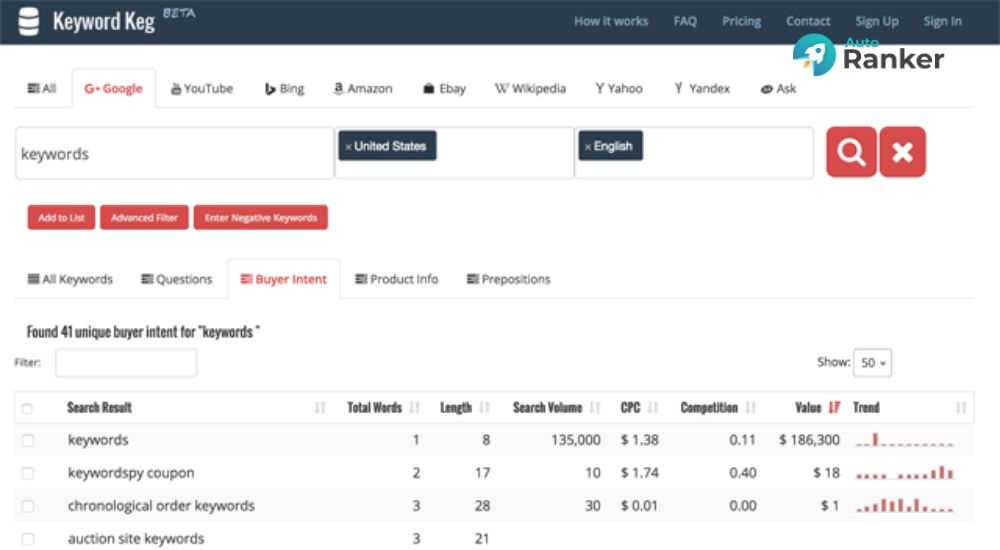Check the box for auction site keywords
Screen dimensions: 1000x550
(27, 539)
